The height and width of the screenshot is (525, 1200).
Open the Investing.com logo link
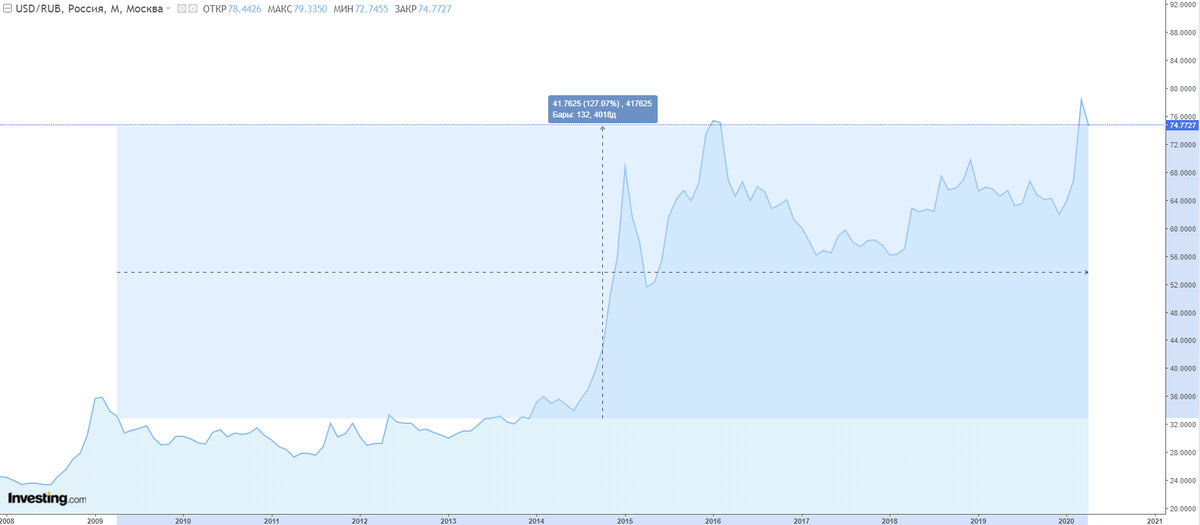click(x=47, y=498)
